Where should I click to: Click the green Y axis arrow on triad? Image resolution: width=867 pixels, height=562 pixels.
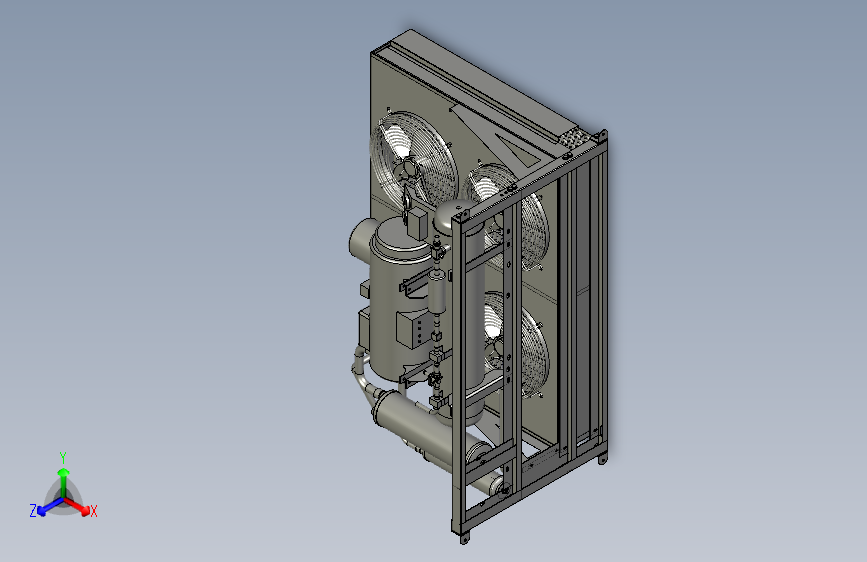[x=64, y=480]
